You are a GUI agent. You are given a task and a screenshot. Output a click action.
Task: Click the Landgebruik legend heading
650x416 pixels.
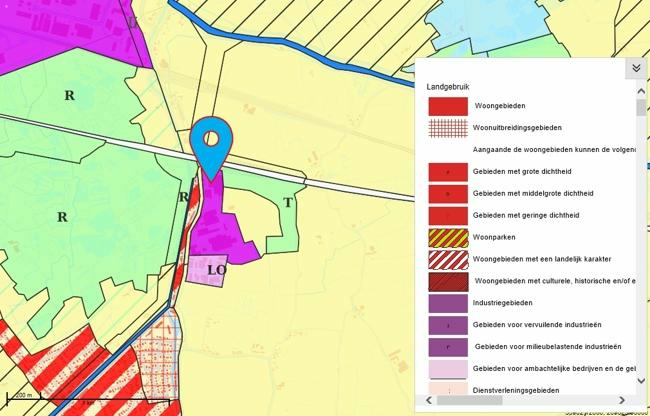point(448,87)
